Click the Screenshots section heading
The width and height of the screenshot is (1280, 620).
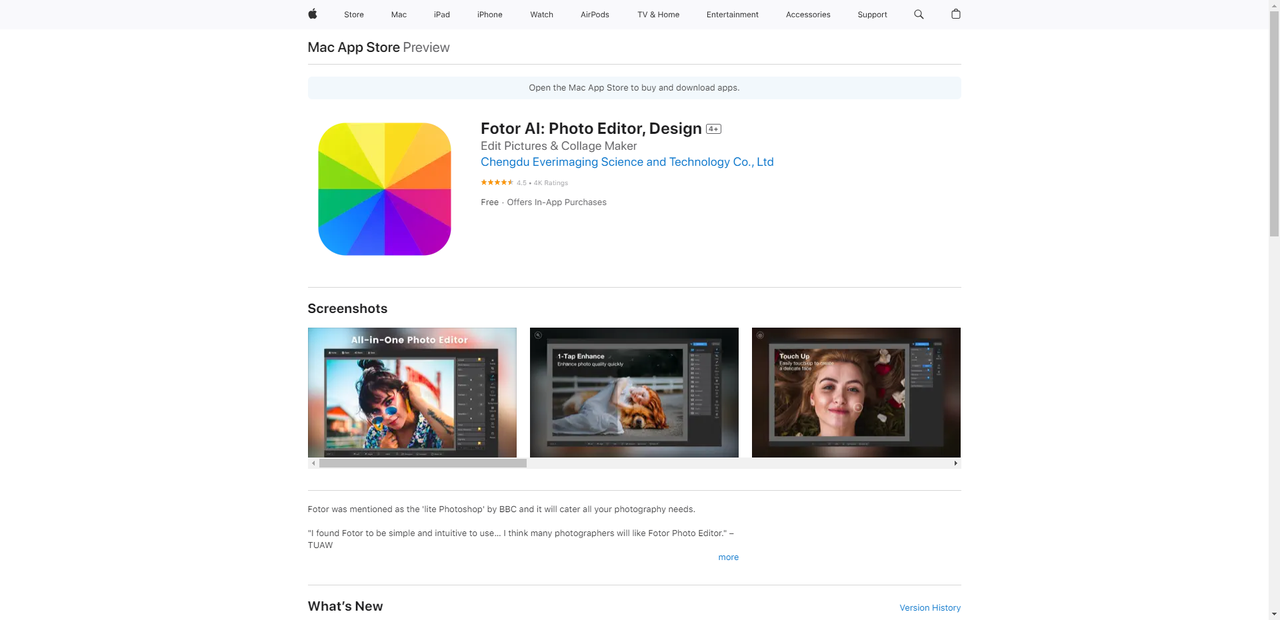coord(347,309)
